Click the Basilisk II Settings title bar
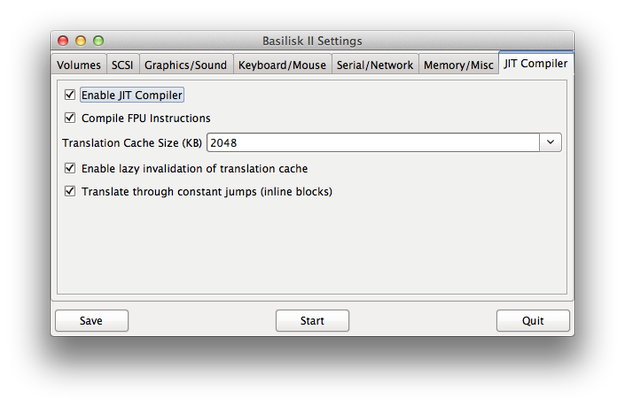The width and height of the screenshot is (625, 406). tap(312, 41)
